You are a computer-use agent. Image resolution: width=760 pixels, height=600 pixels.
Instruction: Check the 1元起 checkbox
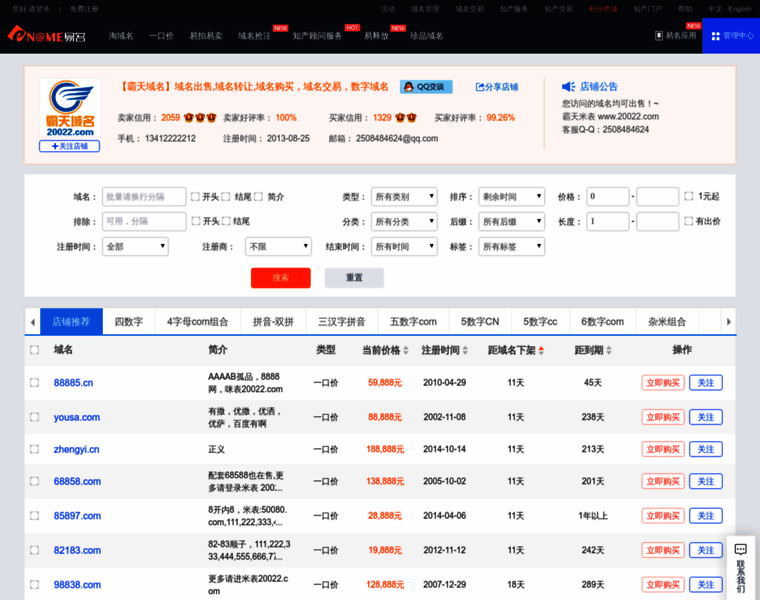[689, 197]
